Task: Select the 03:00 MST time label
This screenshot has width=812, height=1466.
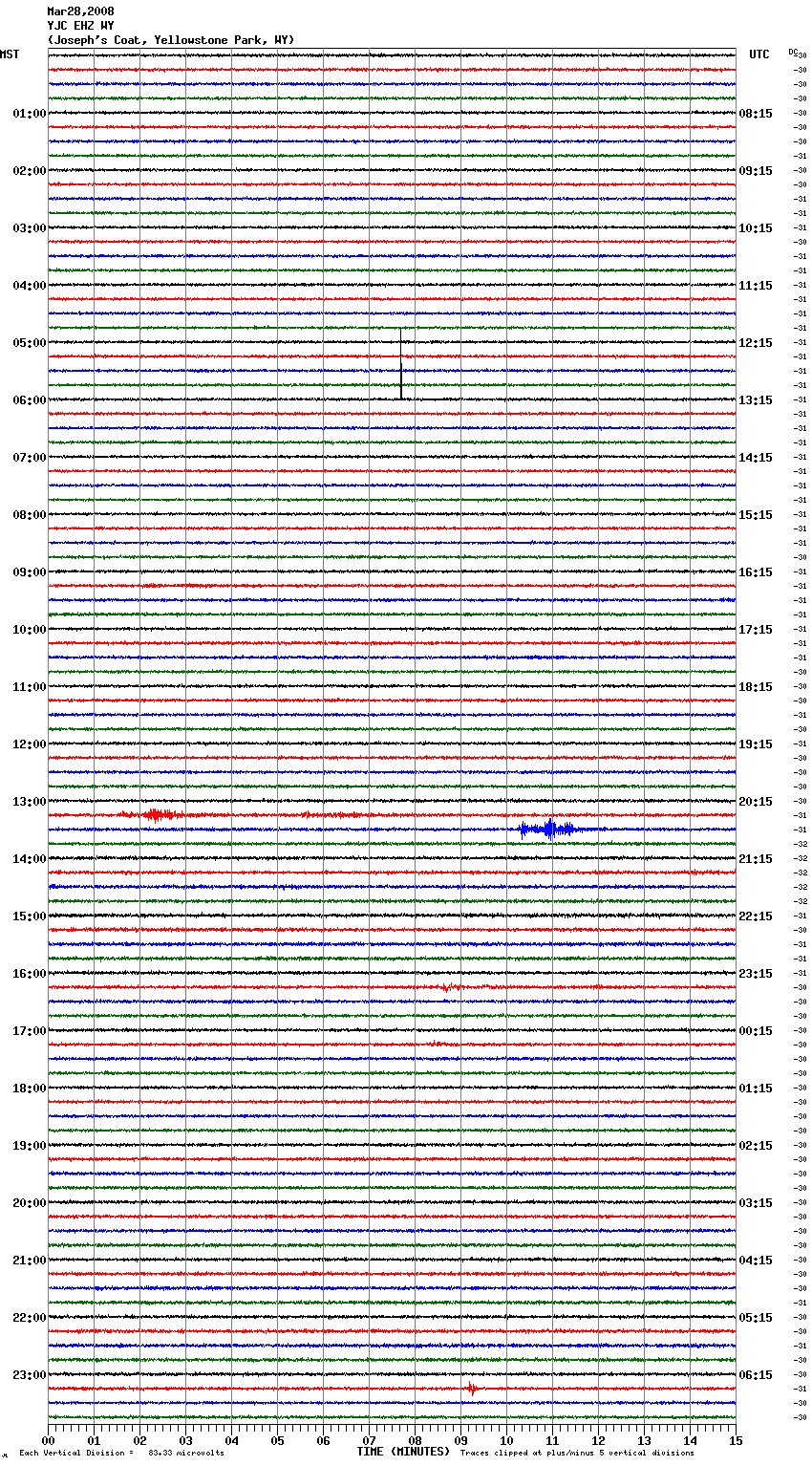Action: tap(30, 228)
